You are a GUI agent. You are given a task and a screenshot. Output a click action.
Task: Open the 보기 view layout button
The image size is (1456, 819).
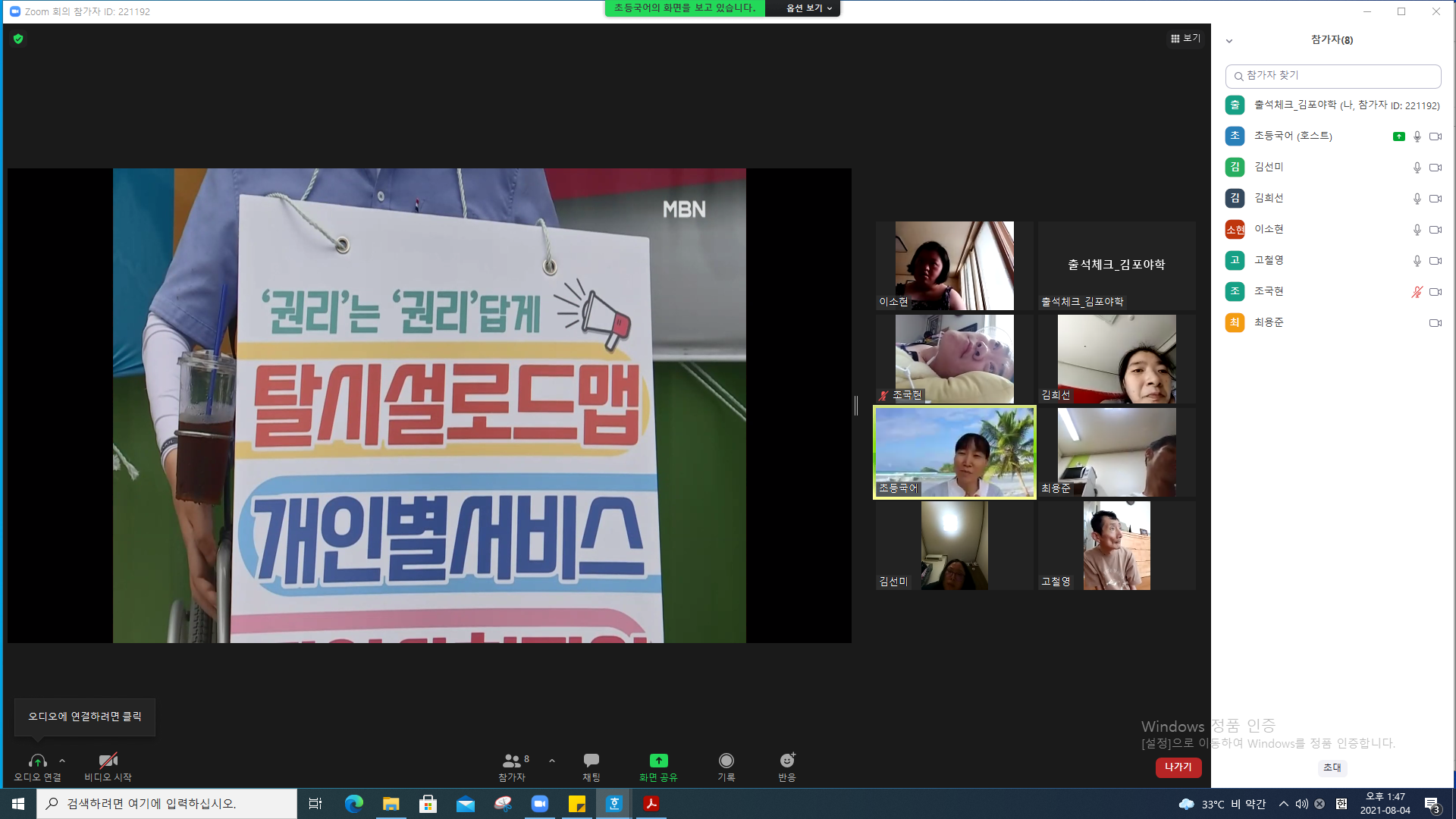tap(1185, 38)
